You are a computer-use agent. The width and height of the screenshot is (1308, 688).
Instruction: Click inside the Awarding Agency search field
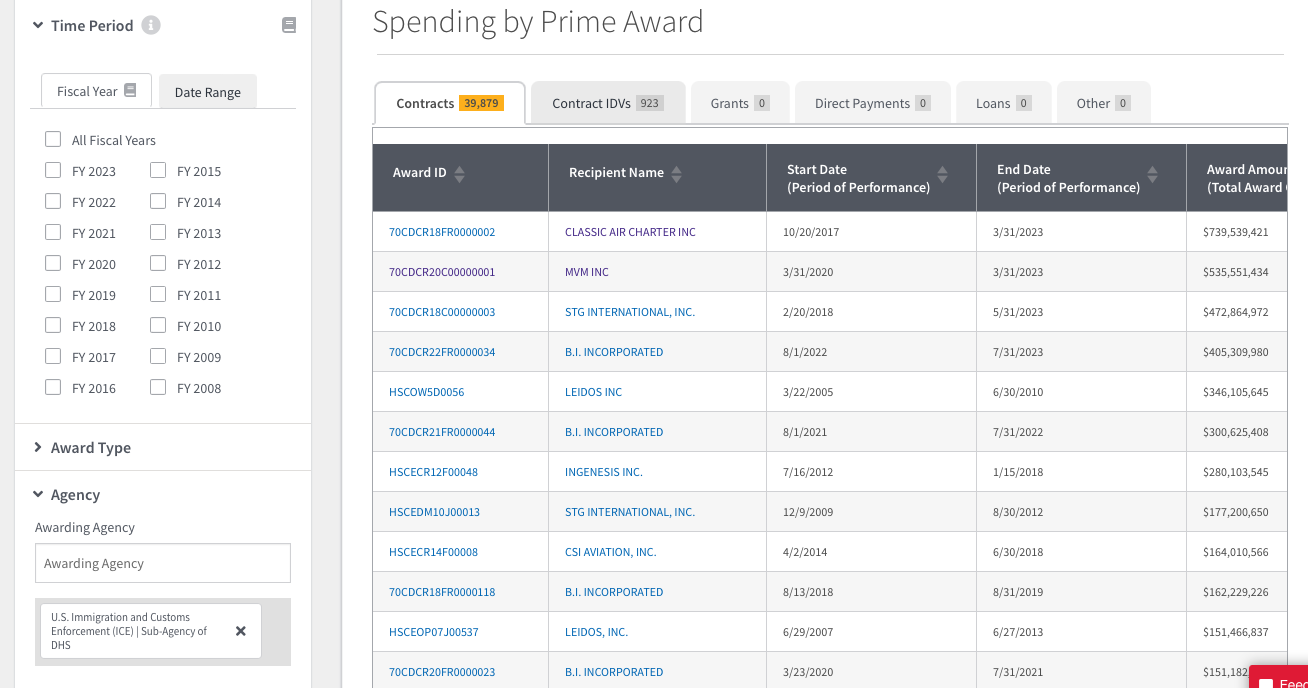[162, 562]
